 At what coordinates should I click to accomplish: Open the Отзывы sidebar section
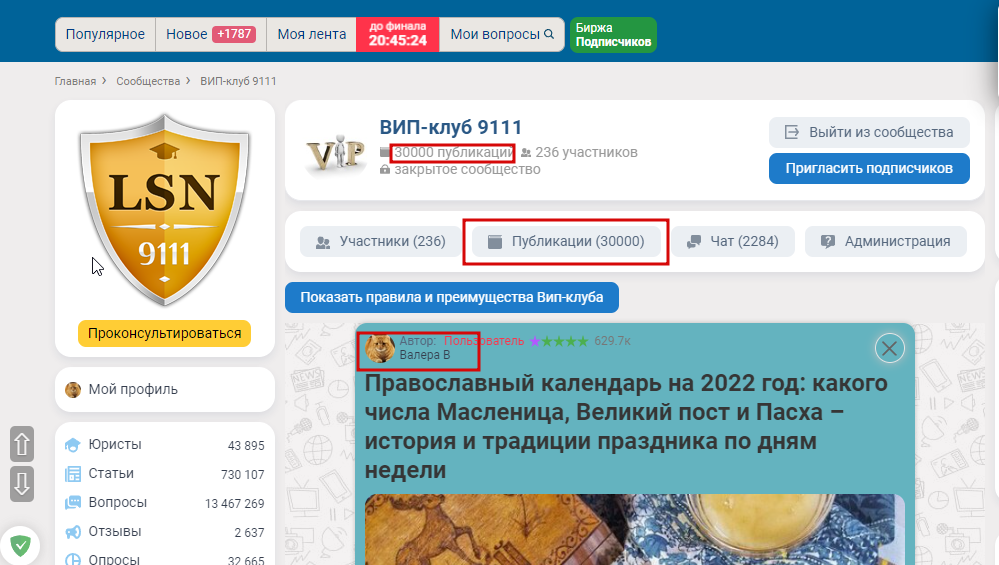click(x=164, y=532)
